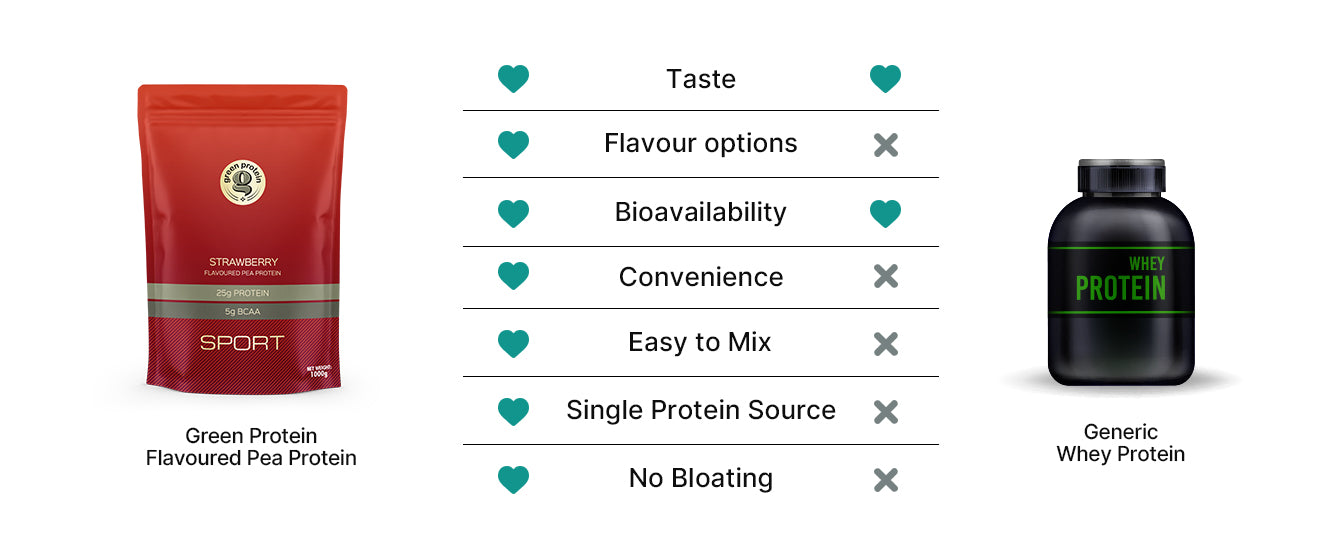Click the Taste row label
Screen dimensions: 1320x558
tap(700, 79)
